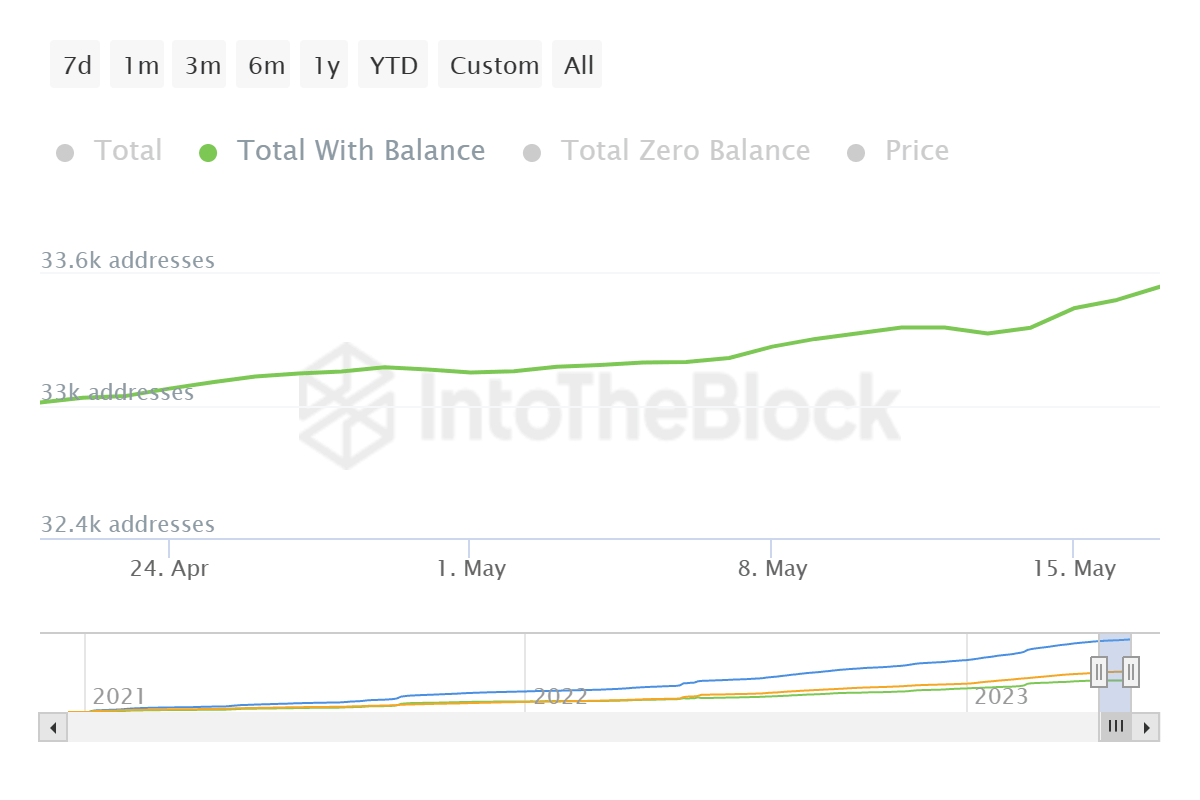1200x800 pixels.
Task: Pick the 1y time range
Action: 326,66
